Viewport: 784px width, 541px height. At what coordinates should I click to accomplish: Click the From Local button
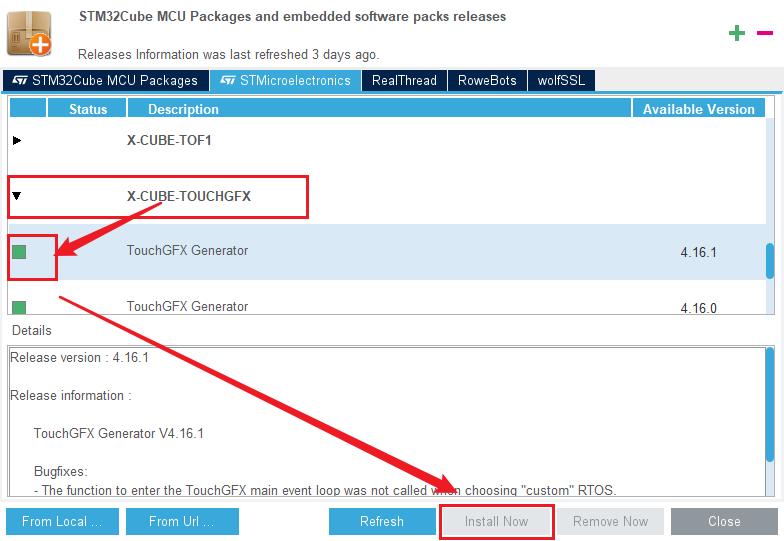click(62, 522)
